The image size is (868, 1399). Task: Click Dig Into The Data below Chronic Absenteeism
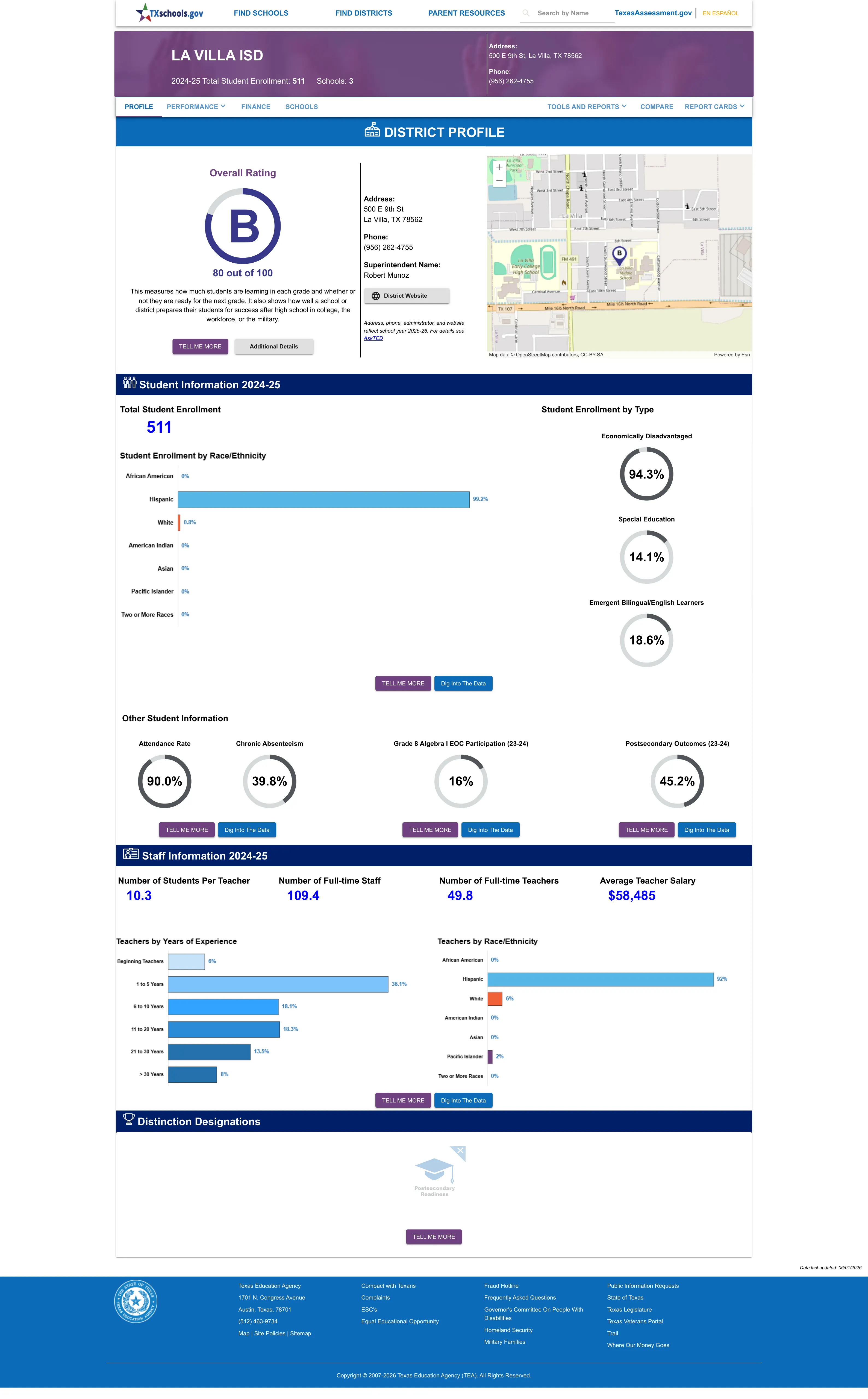pos(247,830)
